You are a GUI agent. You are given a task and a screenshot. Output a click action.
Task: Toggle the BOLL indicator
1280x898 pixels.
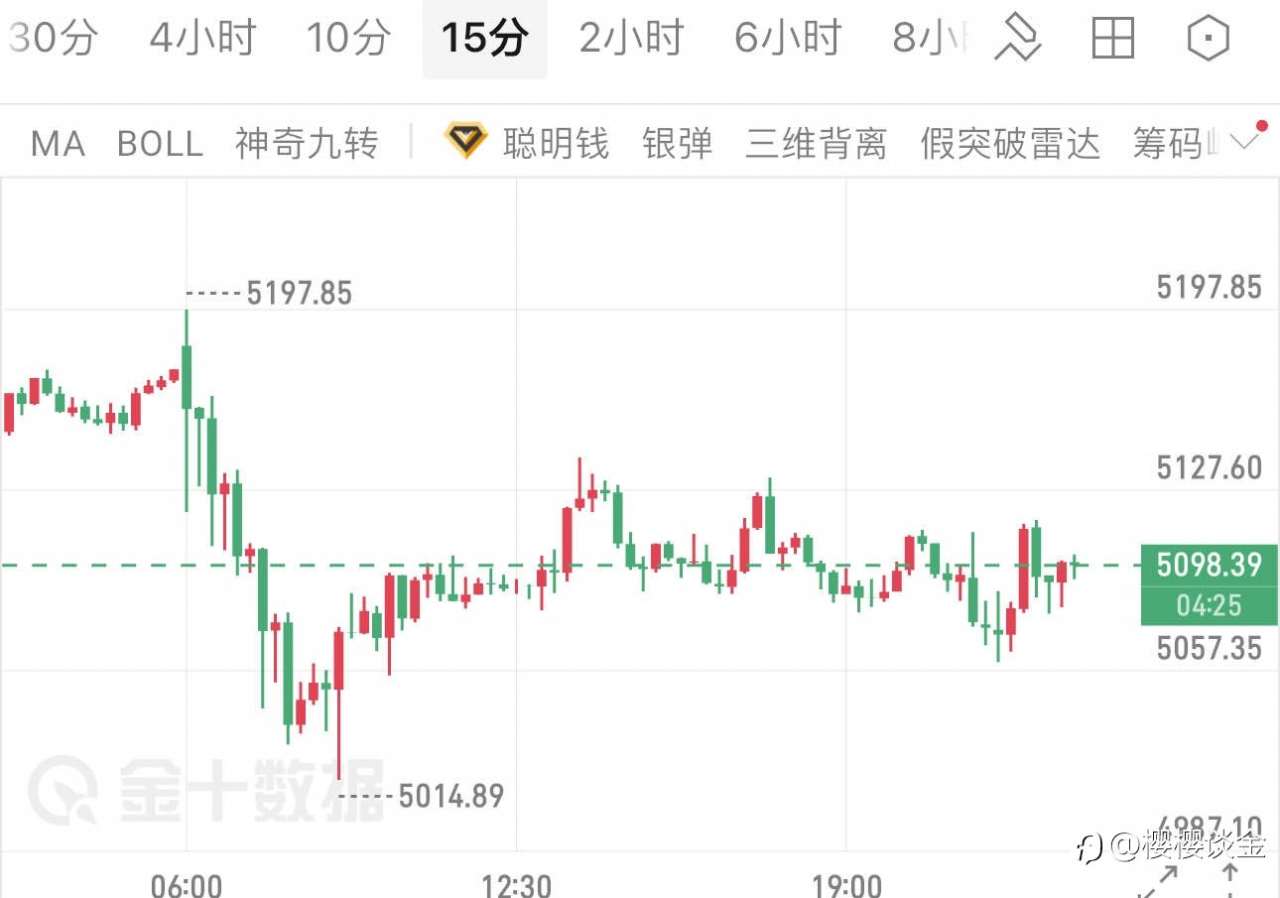[160, 144]
